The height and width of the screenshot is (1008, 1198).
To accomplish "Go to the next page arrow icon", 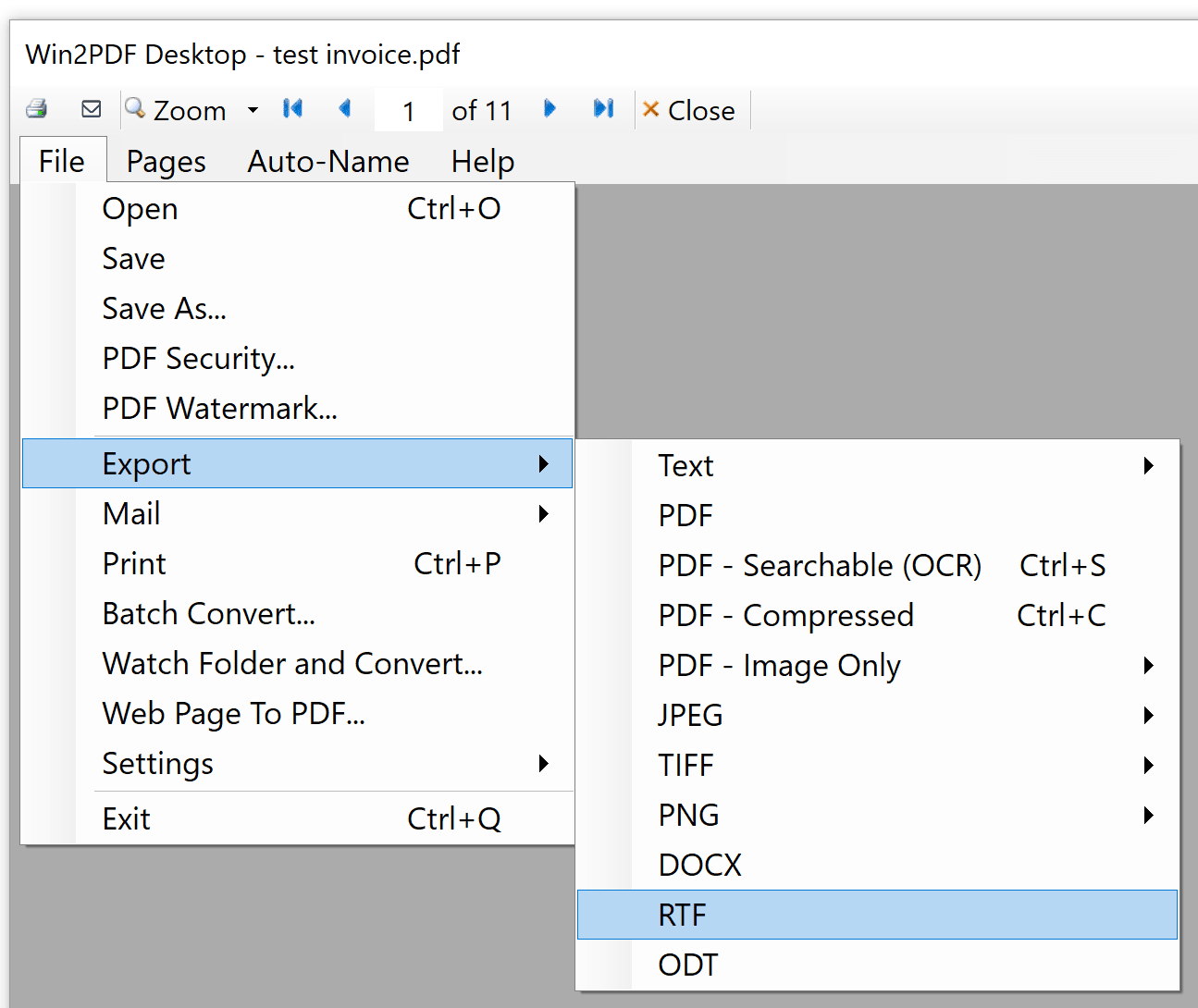I will pos(550,108).
